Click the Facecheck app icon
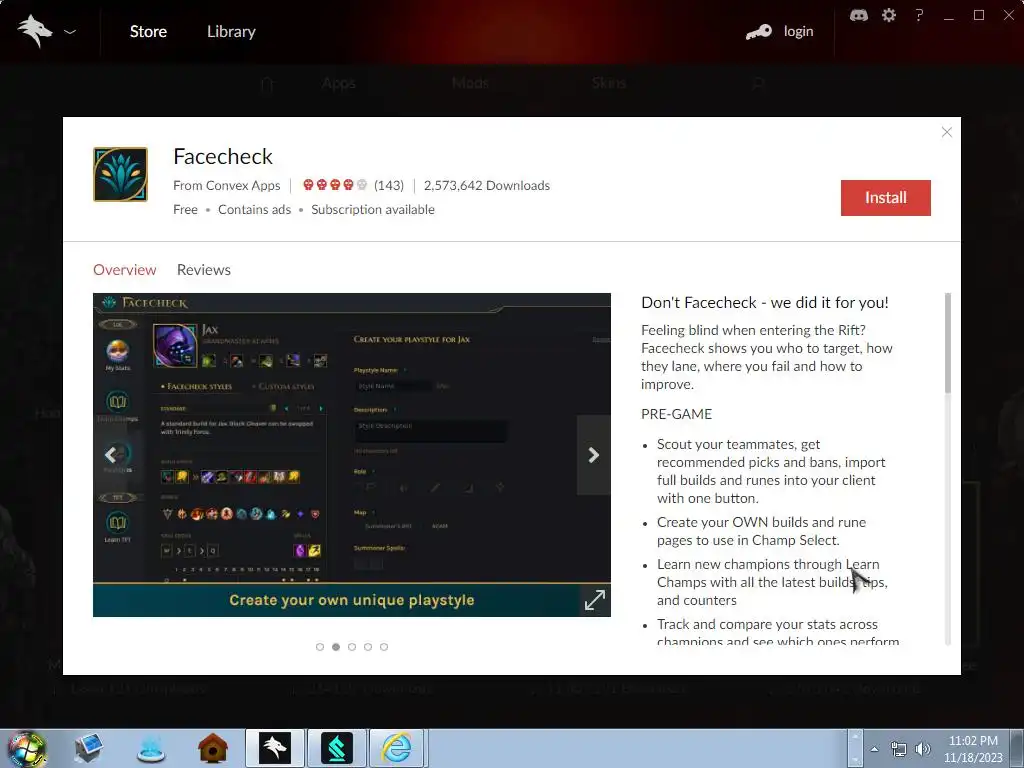 [x=121, y=174]
